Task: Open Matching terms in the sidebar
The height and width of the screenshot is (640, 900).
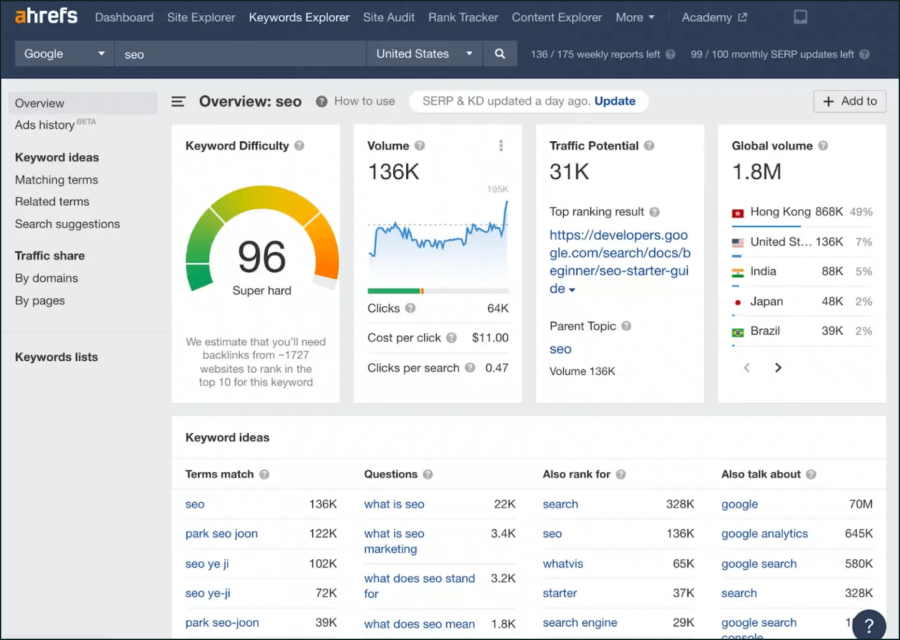Action: click(56, 180)
